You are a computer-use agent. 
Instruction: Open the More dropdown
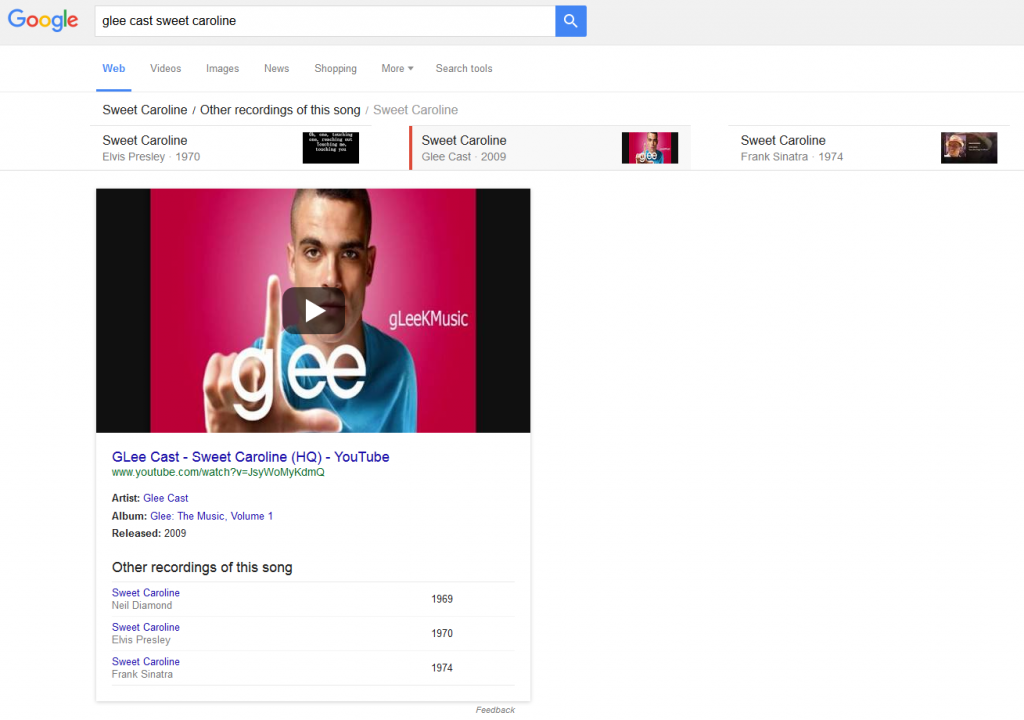click(x=396, y=68)
